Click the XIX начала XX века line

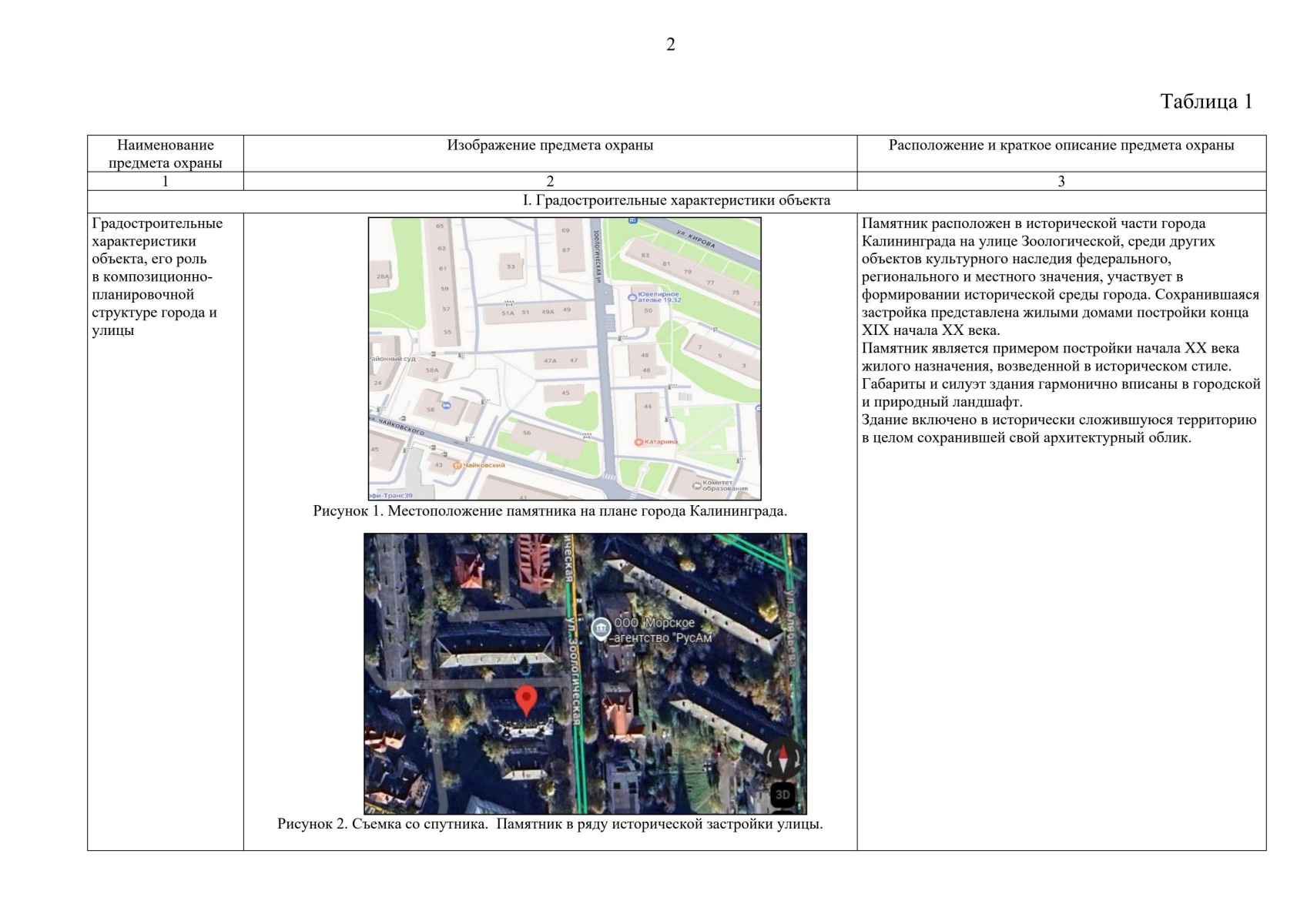930,330
